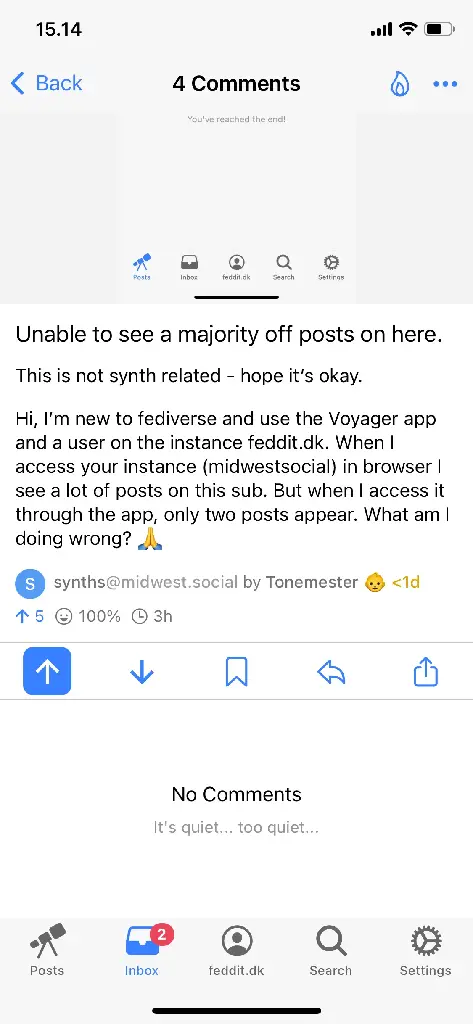This screenshot has width=473, height=1024.
Task: Tap the 5 upvotes score indicator
Action: coord(30,616)
